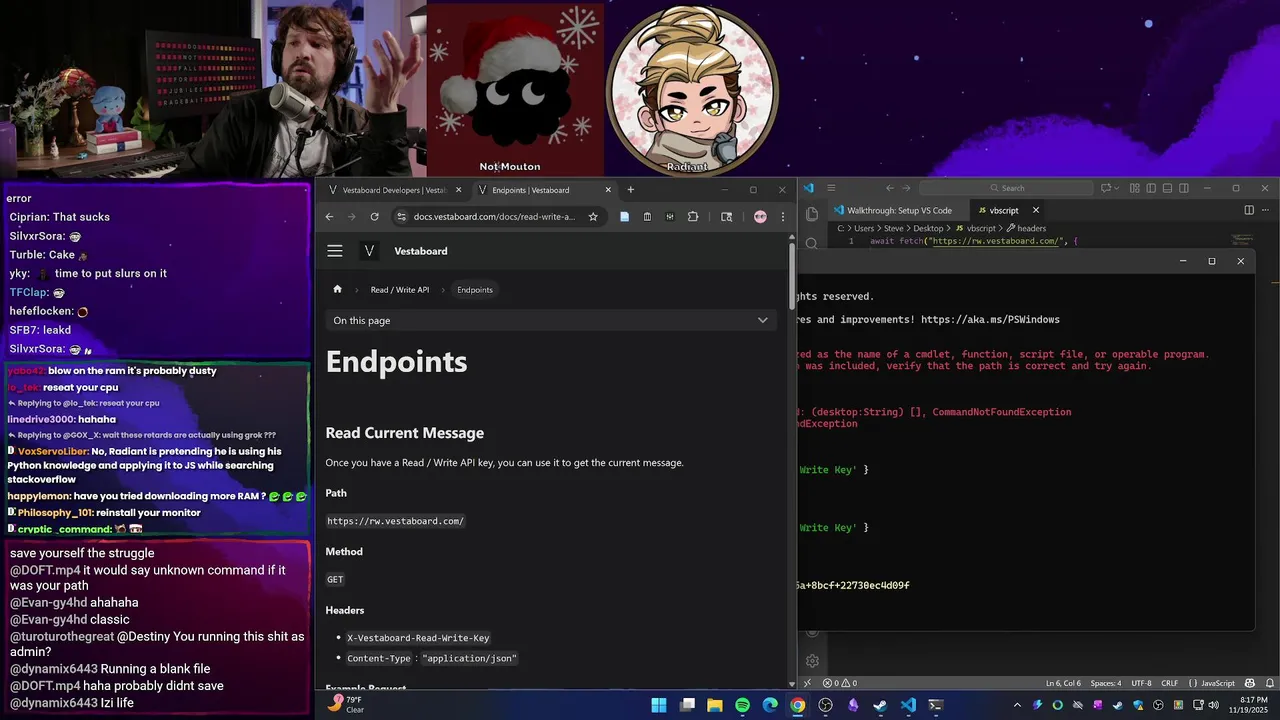Open VS Code editor more actions ellipsis
Screen dimensions: 1280x720
click(x=1265, y=210)
